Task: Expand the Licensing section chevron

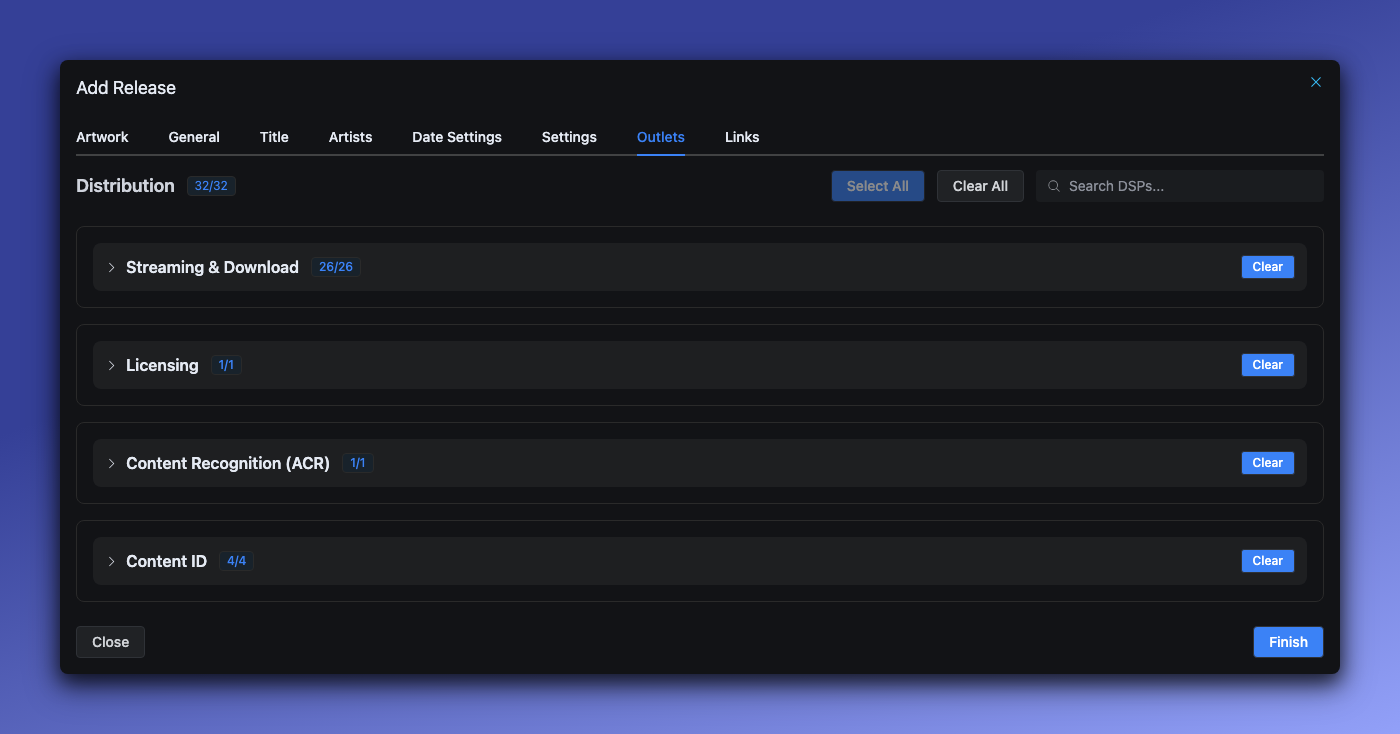Action: (111, 365)
